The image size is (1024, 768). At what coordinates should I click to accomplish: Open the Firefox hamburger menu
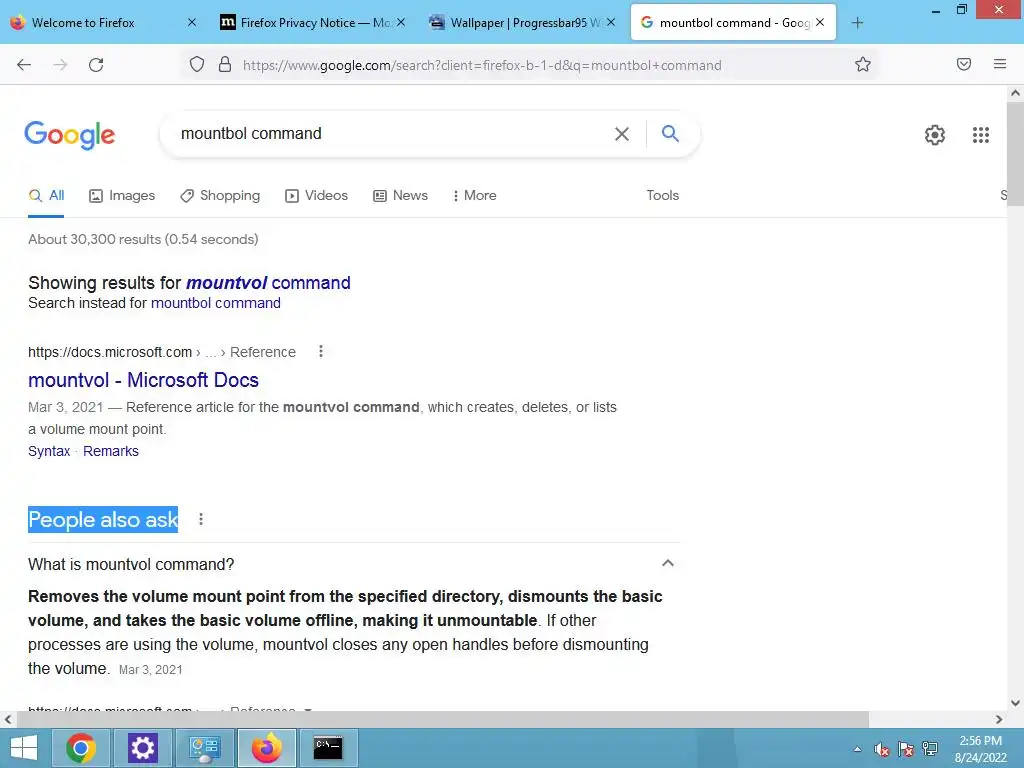(1000, 64)
